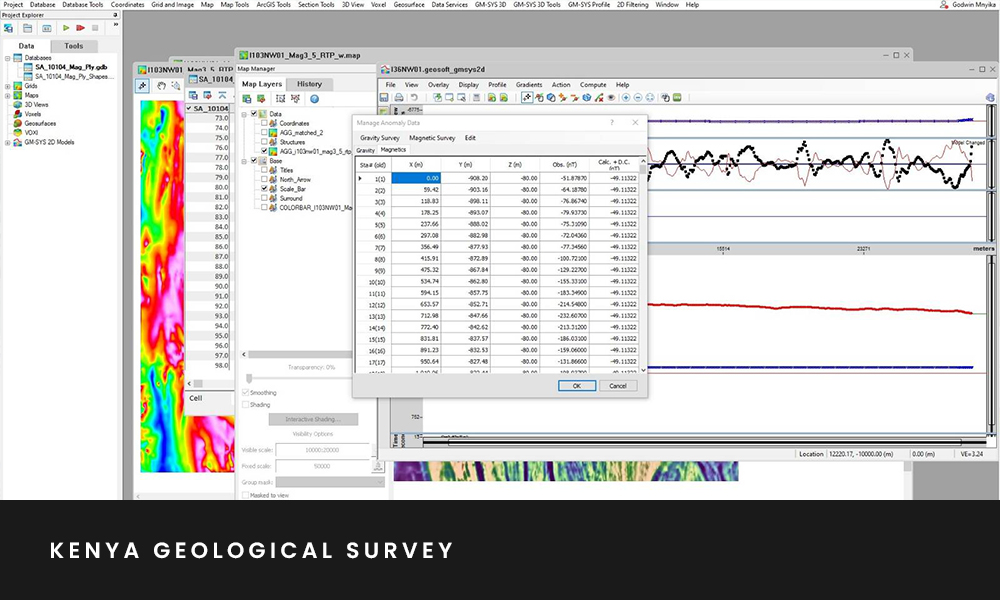The image size is (1000, 600).
Task: Click the highlighted move-point tool in GM-SYS toolbar
Action: pos(527,98)
